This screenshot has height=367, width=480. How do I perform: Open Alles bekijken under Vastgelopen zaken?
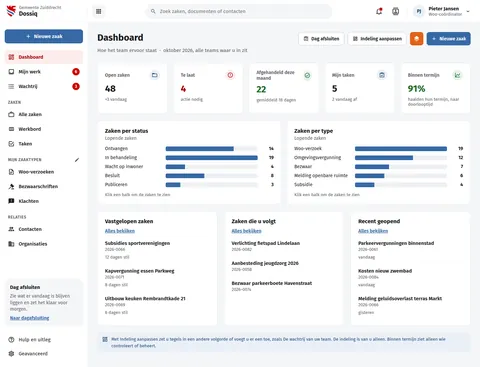tap(120, 231)
